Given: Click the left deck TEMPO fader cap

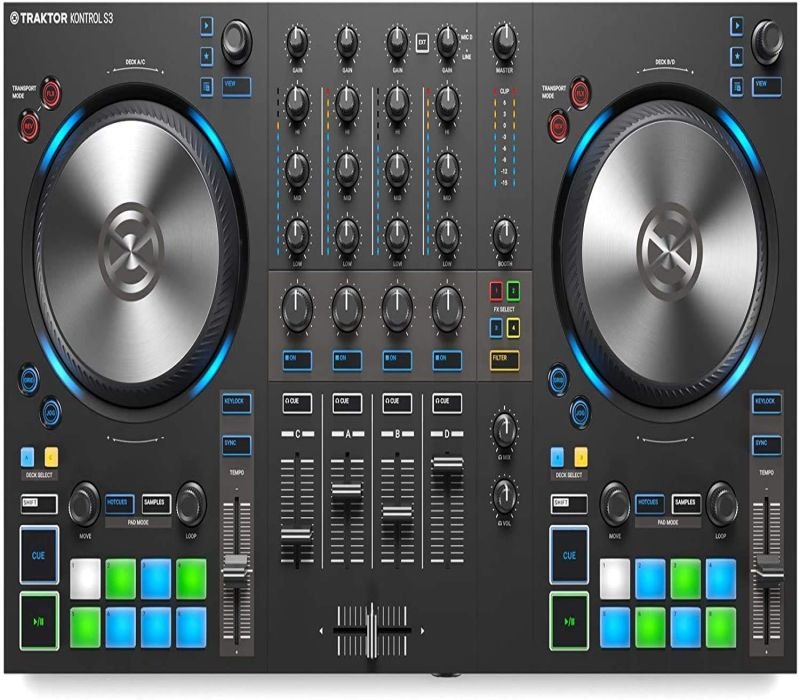Looking at the screenshot, I should pos(236,570).
